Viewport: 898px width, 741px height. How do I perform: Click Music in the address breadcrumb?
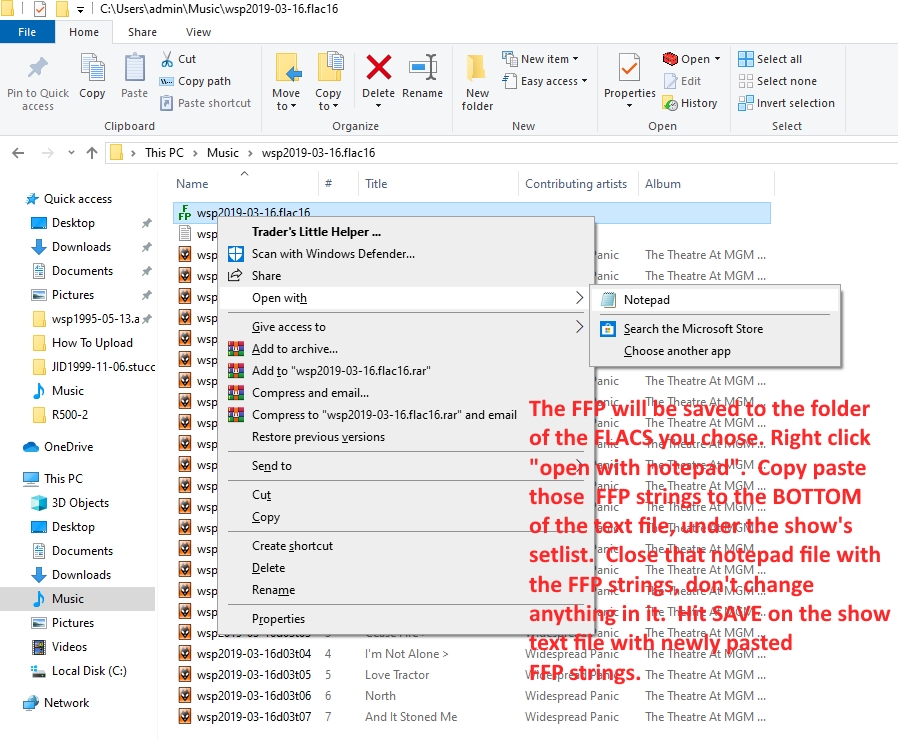[x=223, y=153]
